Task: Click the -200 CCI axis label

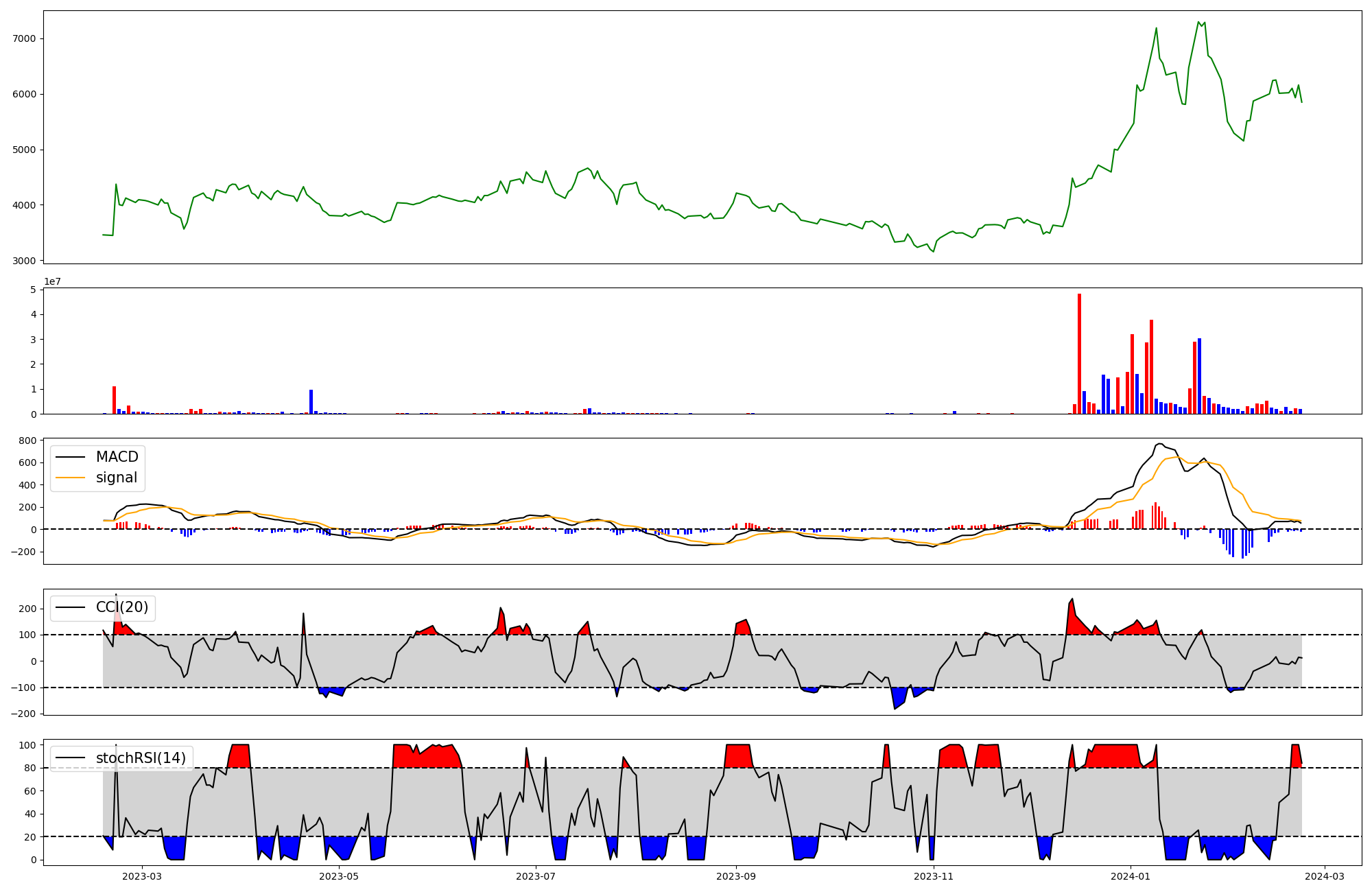Action: pyautogui.click(x=23, y=714)
